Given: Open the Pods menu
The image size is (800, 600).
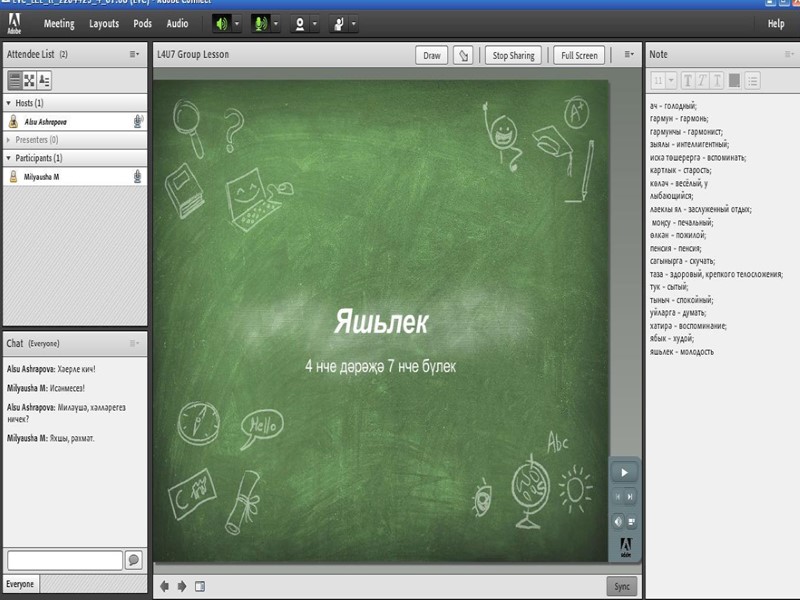Looking at the screenshot, I should pos(142,23).
